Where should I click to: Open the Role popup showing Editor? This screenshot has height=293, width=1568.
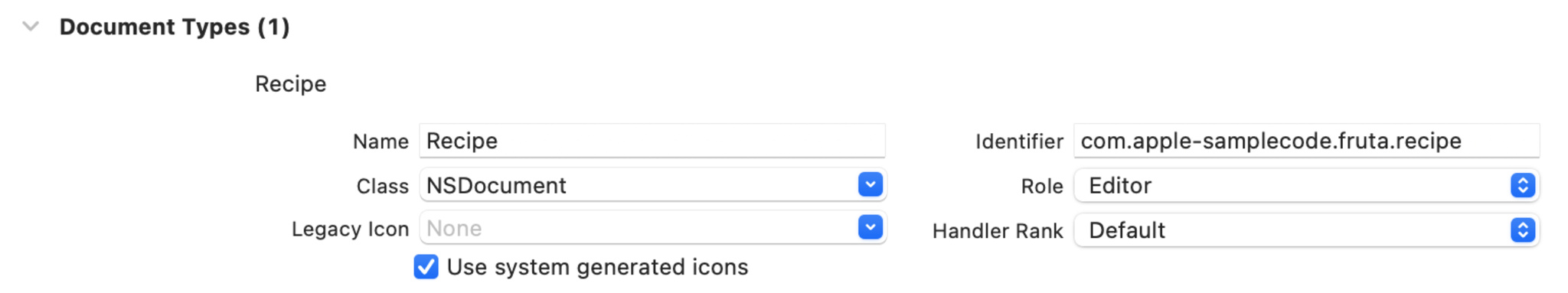point(1306,185)
